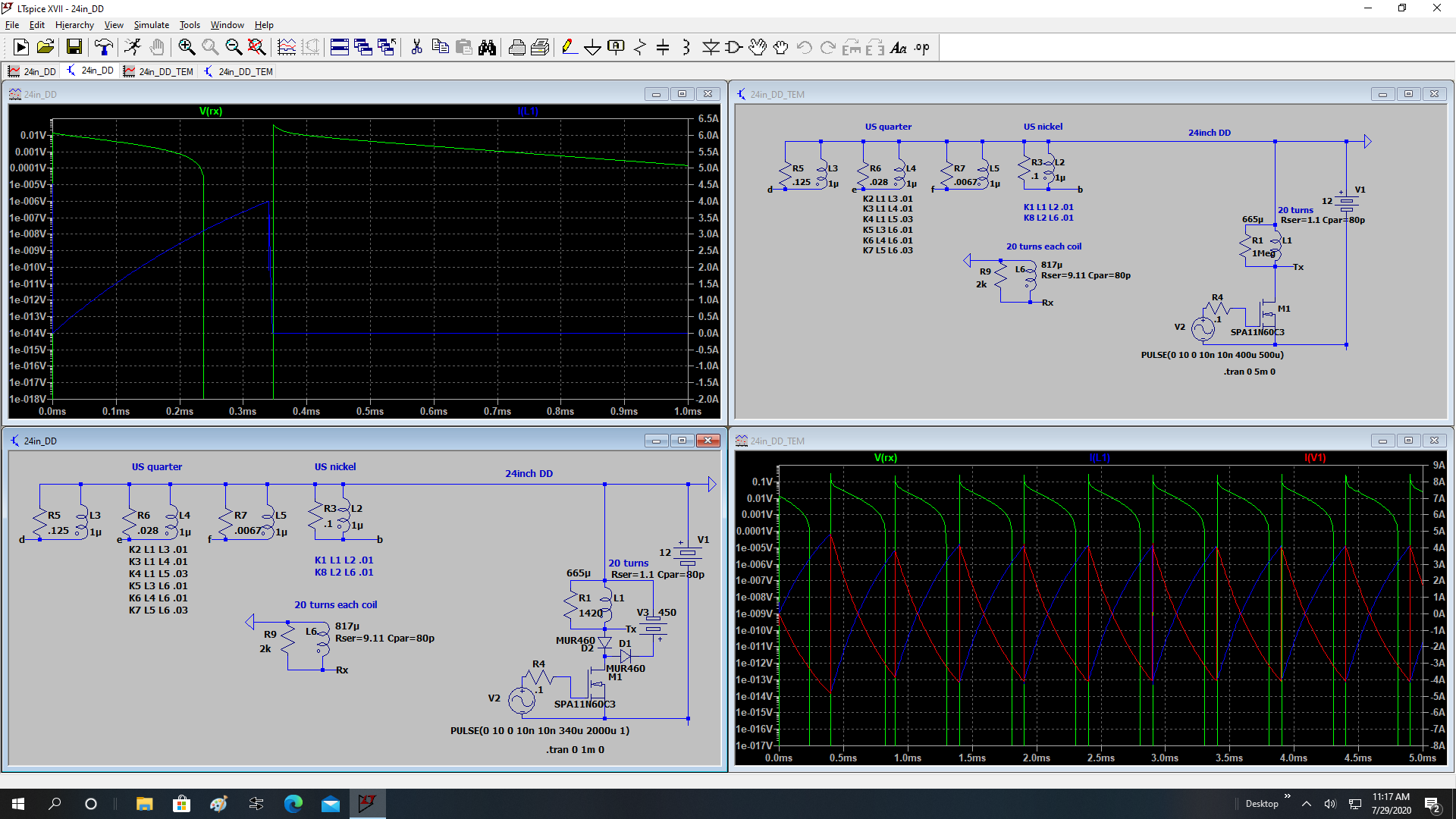Click the red I(V1) trace label

pyautogui.click(x=1315, y=458)
